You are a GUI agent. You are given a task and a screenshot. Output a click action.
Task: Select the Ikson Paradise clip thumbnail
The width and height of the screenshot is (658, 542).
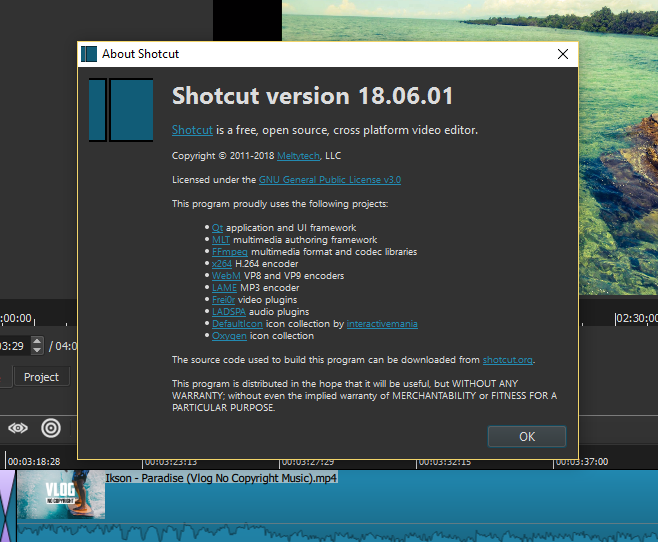point(61,494)
